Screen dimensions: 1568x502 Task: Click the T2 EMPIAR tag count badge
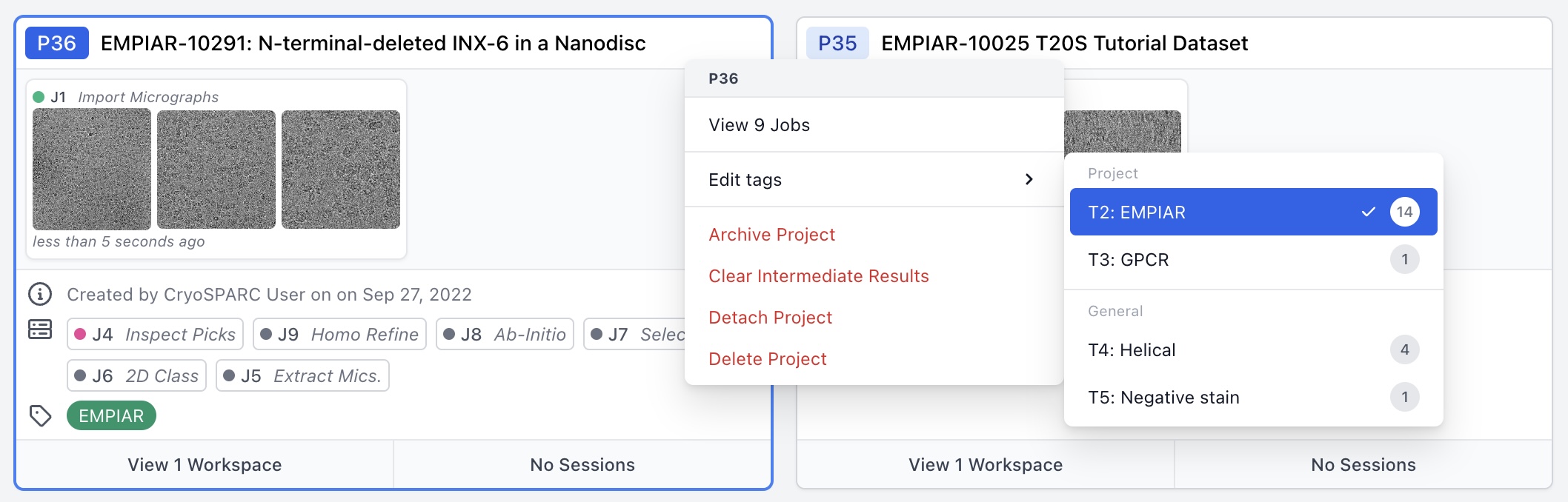(1404, 212)
